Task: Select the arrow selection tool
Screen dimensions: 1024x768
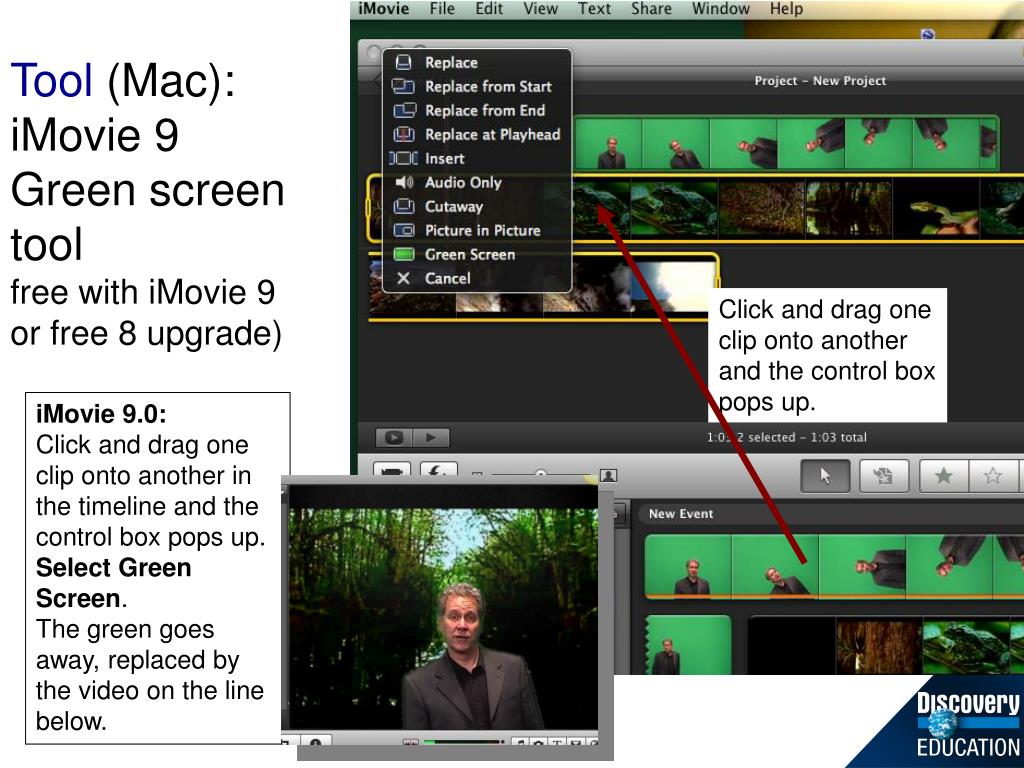Action: pyautogui.click(x=825, y=476)
